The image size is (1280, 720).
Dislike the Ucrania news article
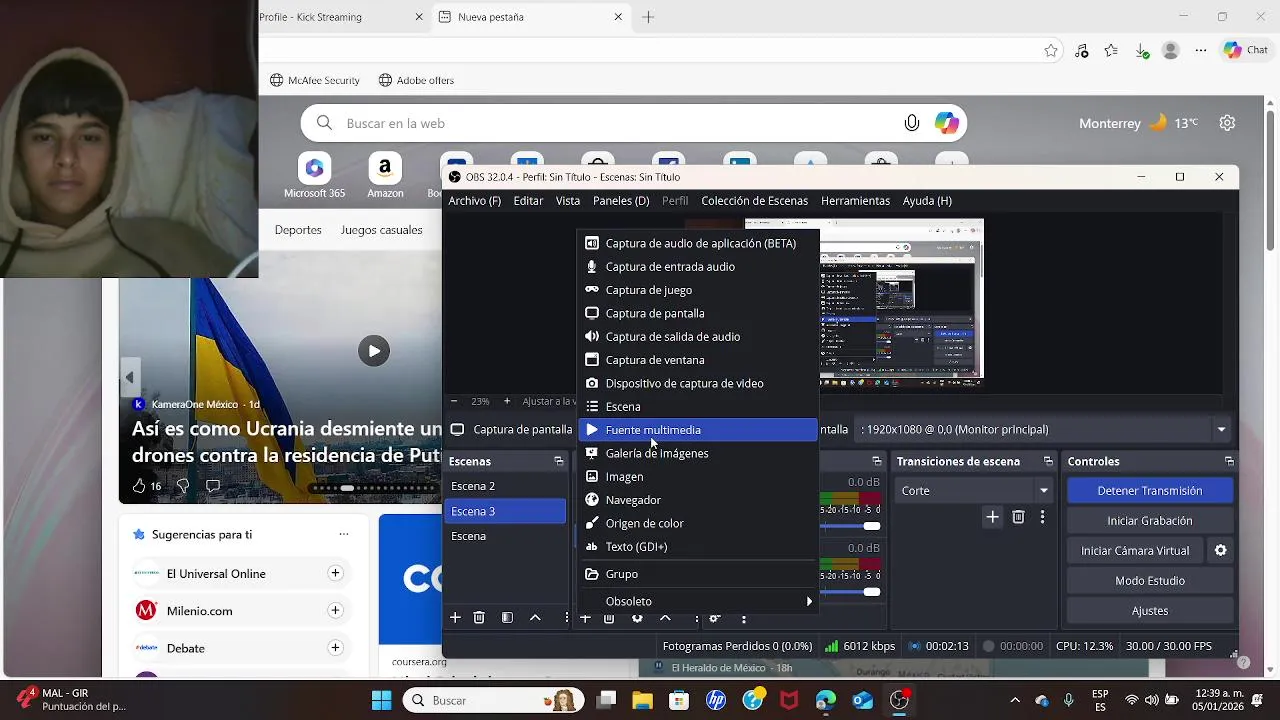point(183,486)
